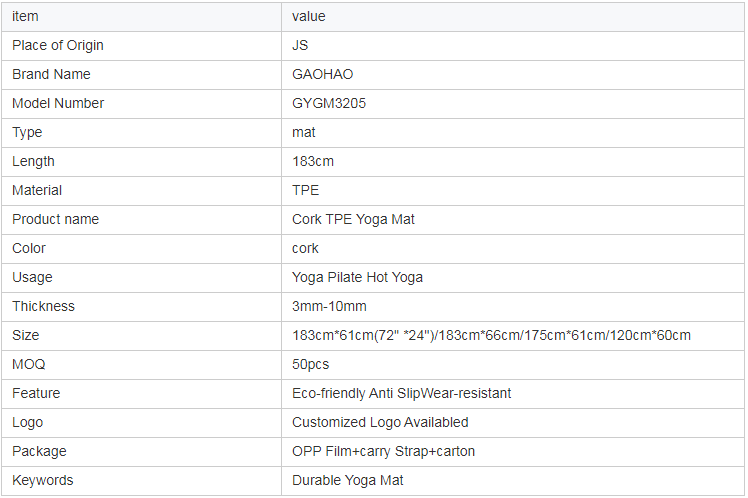Viewport: 748px width, 498px height.
Task: Select the "OPP Film+carry Strap+carton" package value
Action: tap(383, 451)
